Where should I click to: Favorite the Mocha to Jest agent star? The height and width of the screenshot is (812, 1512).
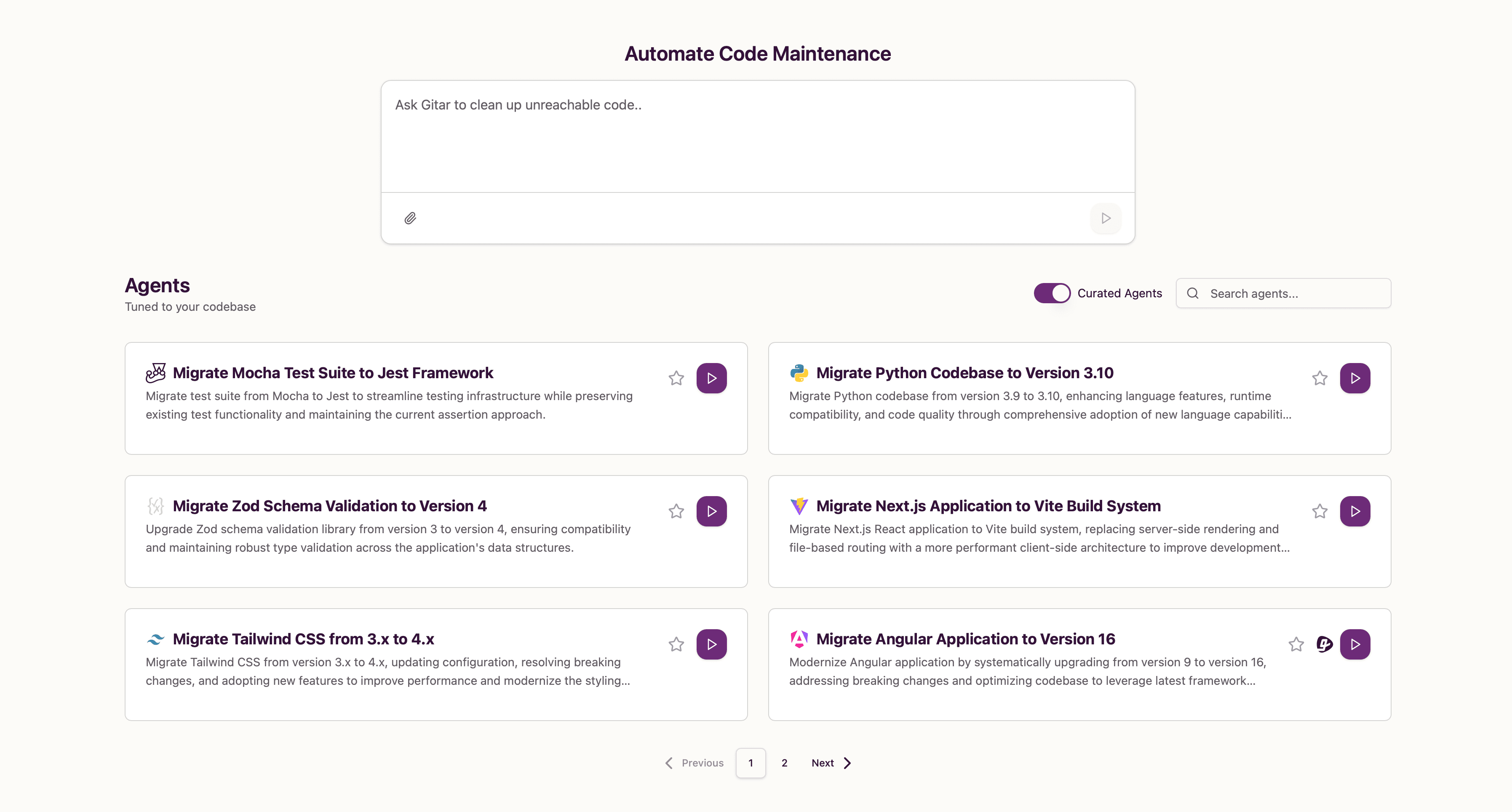[676, 378]
